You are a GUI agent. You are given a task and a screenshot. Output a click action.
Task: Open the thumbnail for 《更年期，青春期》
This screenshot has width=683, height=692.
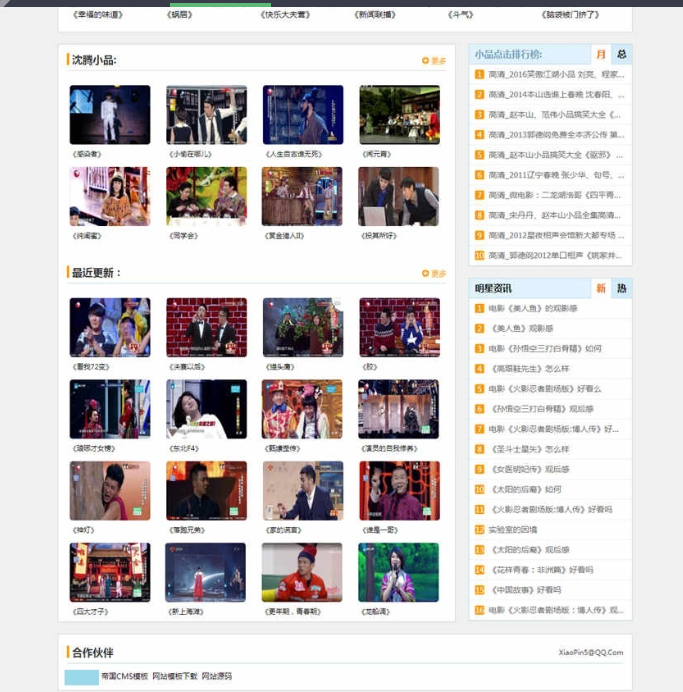point(302,572)
